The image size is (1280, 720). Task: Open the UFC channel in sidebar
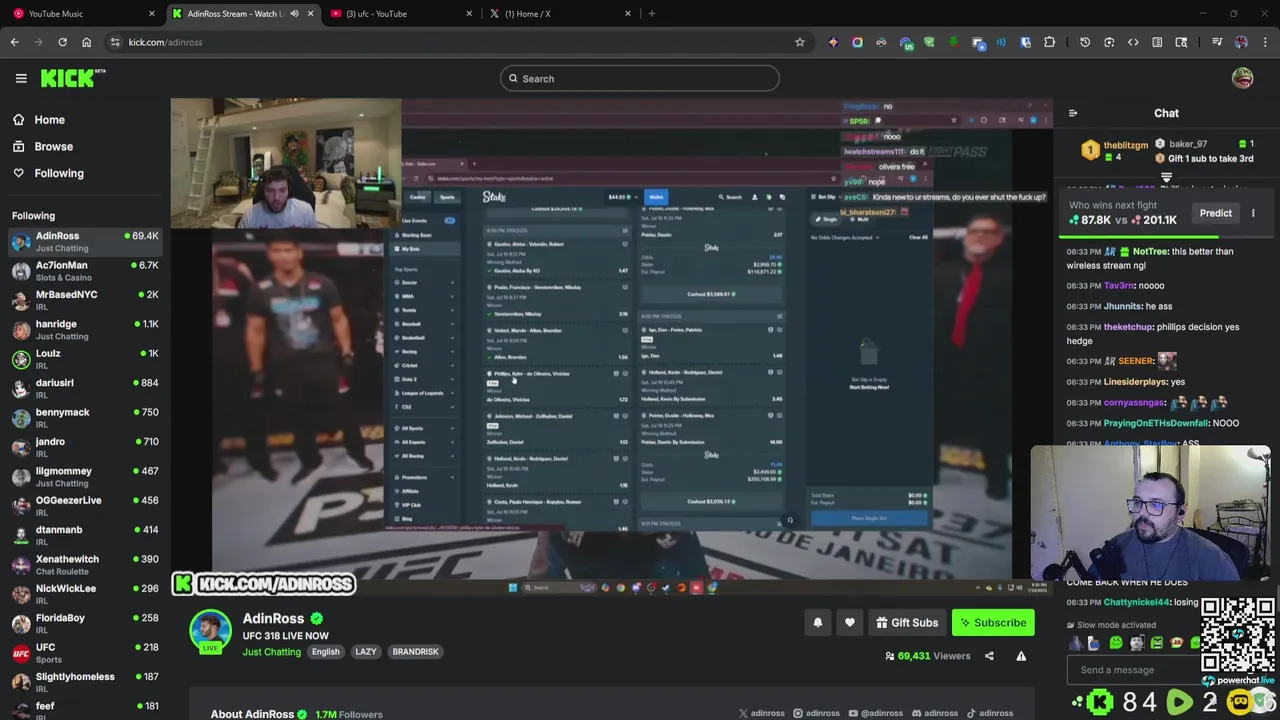click(85, 653)
